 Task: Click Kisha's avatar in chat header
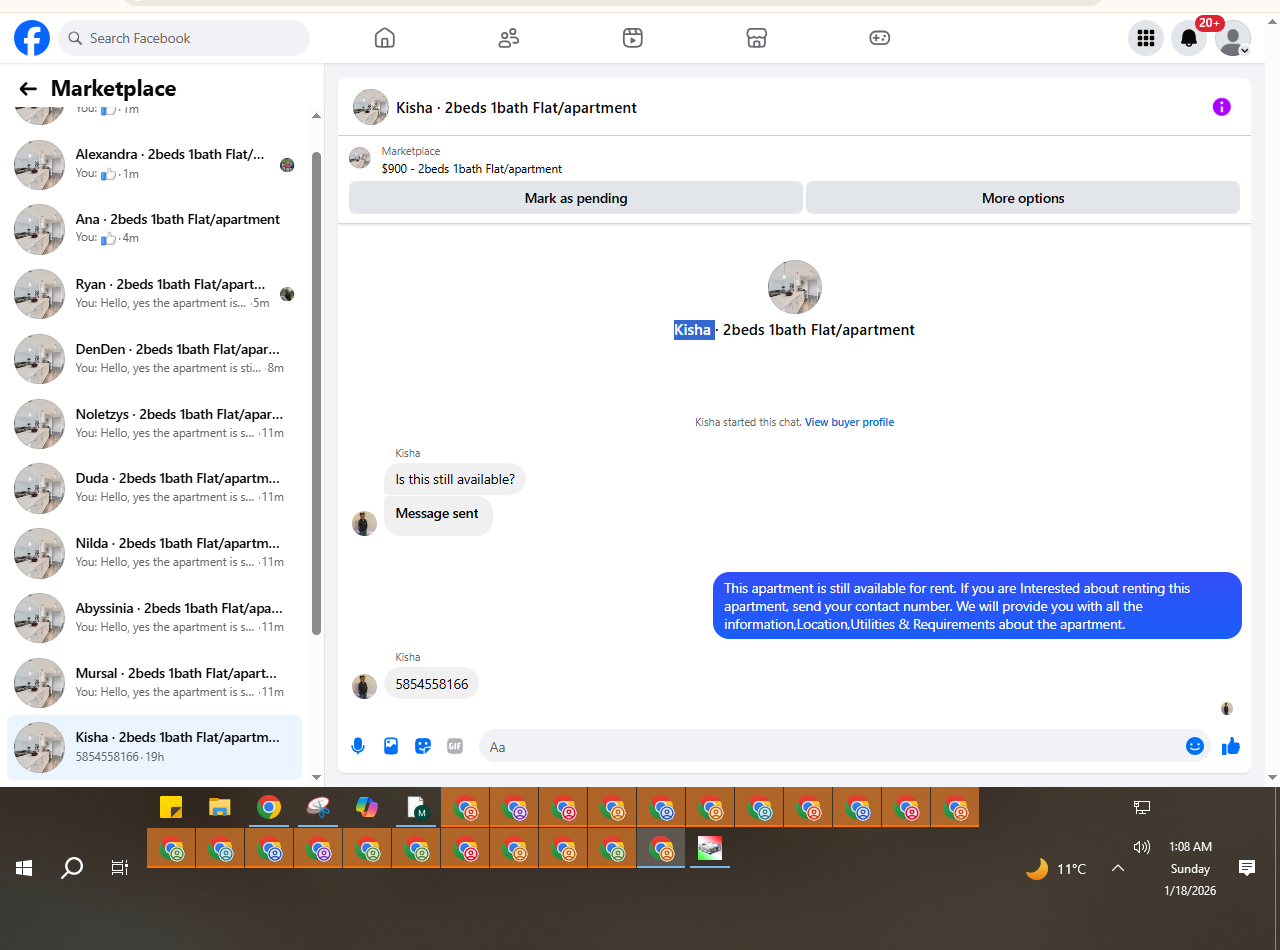point(371,107)
